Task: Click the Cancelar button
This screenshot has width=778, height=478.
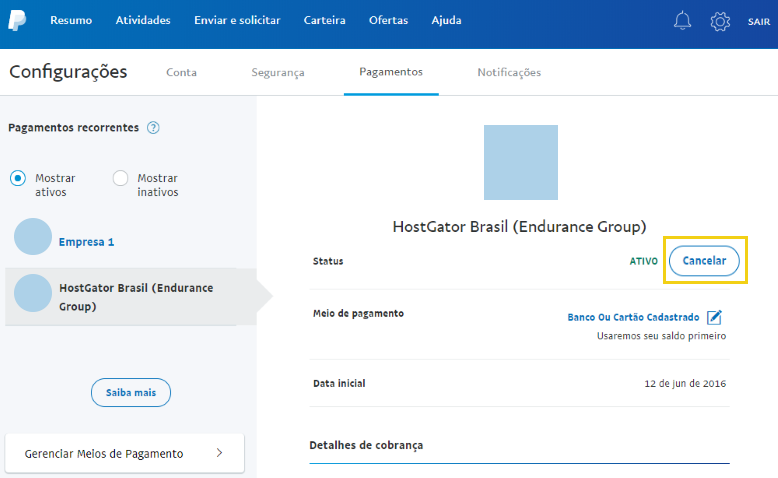Action: tap(704, 261)
